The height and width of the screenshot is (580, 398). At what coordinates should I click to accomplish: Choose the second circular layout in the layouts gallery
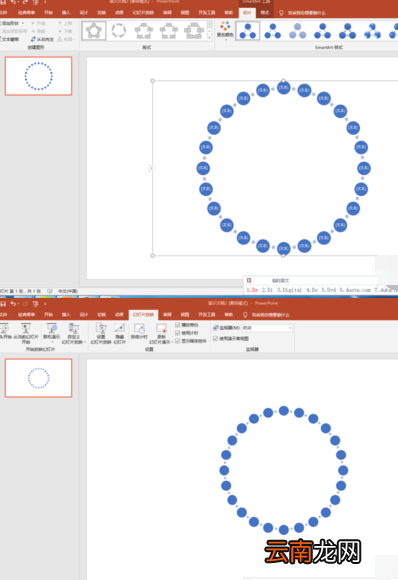[x=119, y=31]
